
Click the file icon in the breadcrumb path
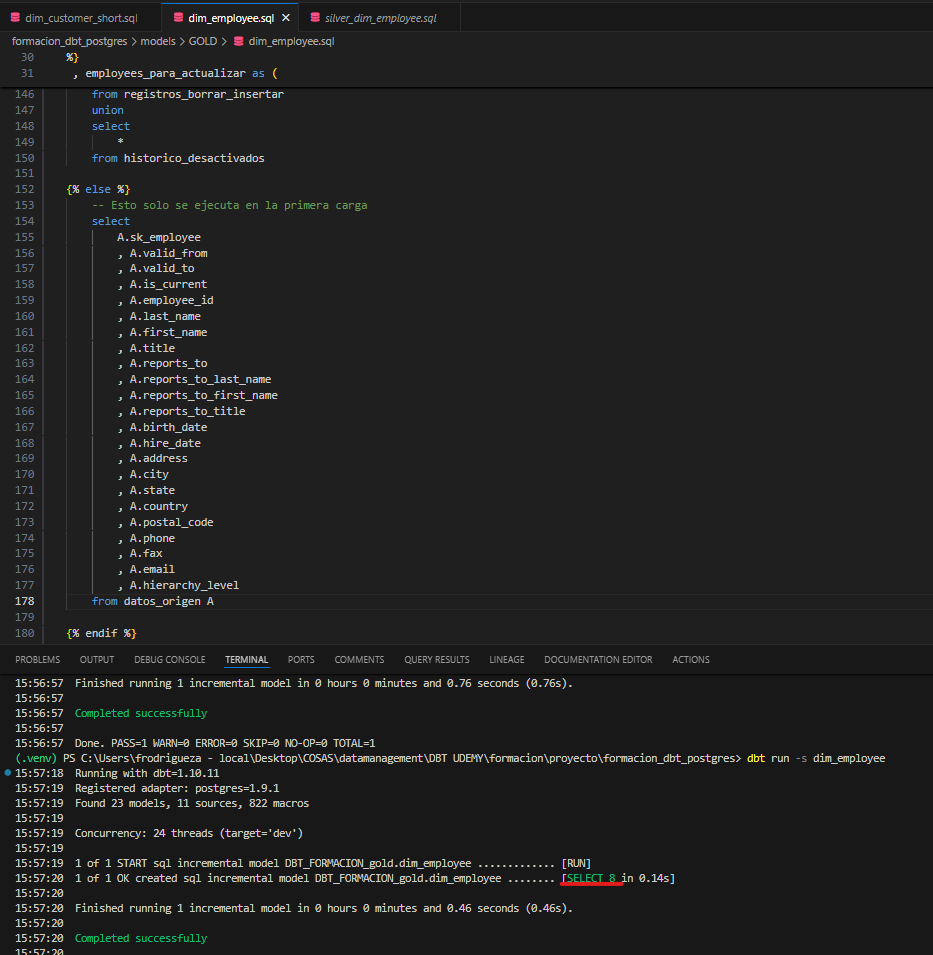point(238,41)
